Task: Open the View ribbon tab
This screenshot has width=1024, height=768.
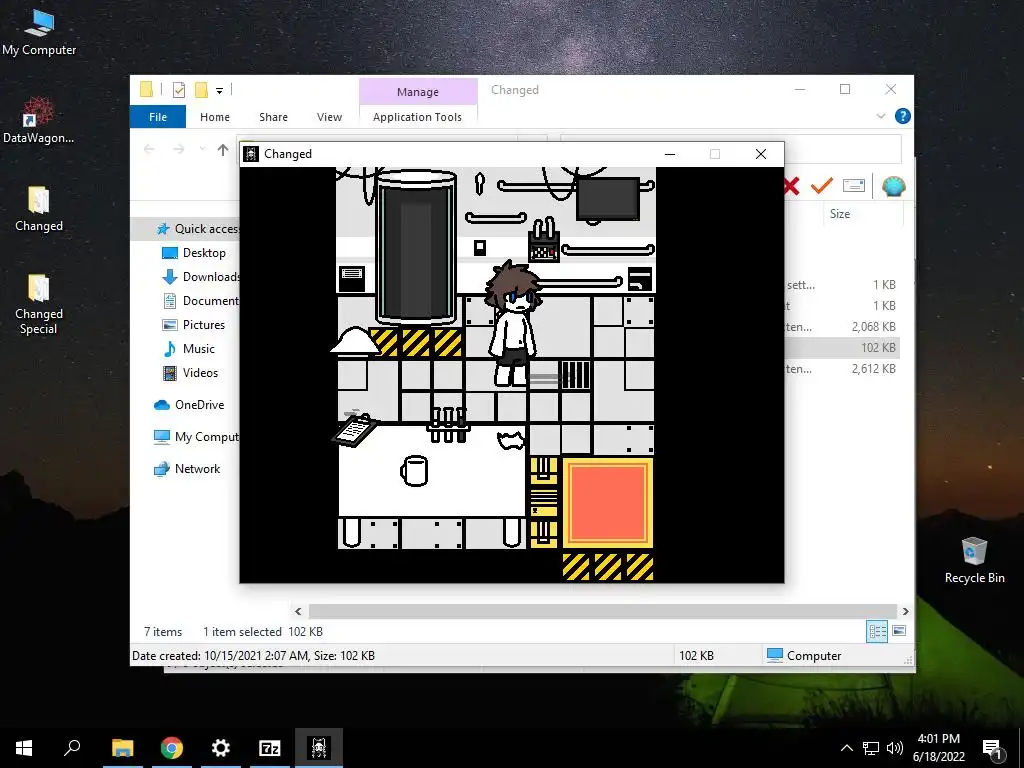Action: coord(329,117)
